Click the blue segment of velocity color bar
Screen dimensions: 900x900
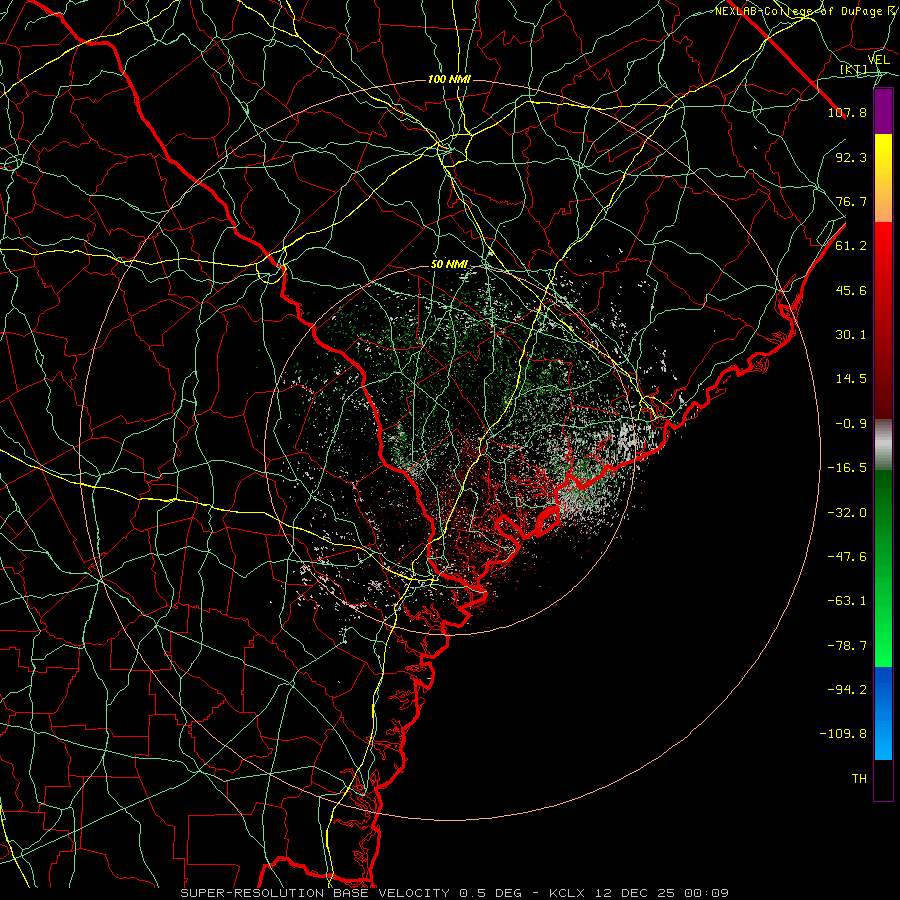[883, 713]
